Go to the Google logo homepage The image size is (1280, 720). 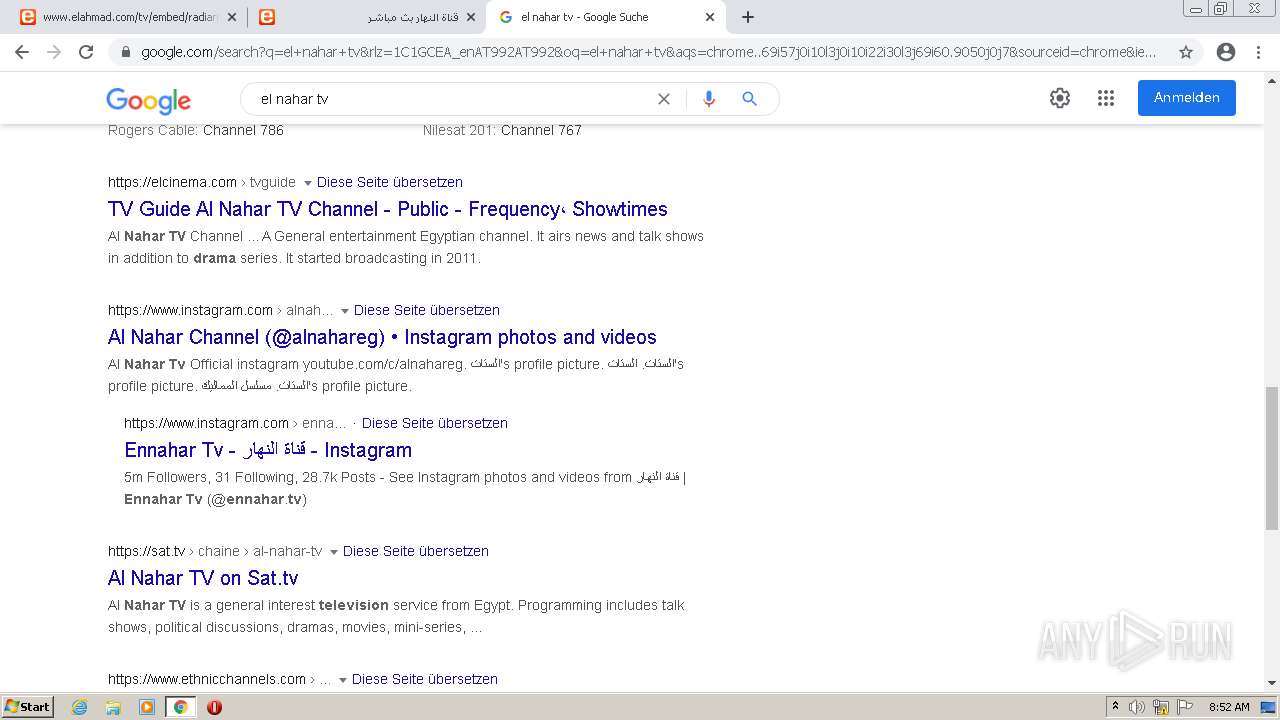(x=148, y=100)
